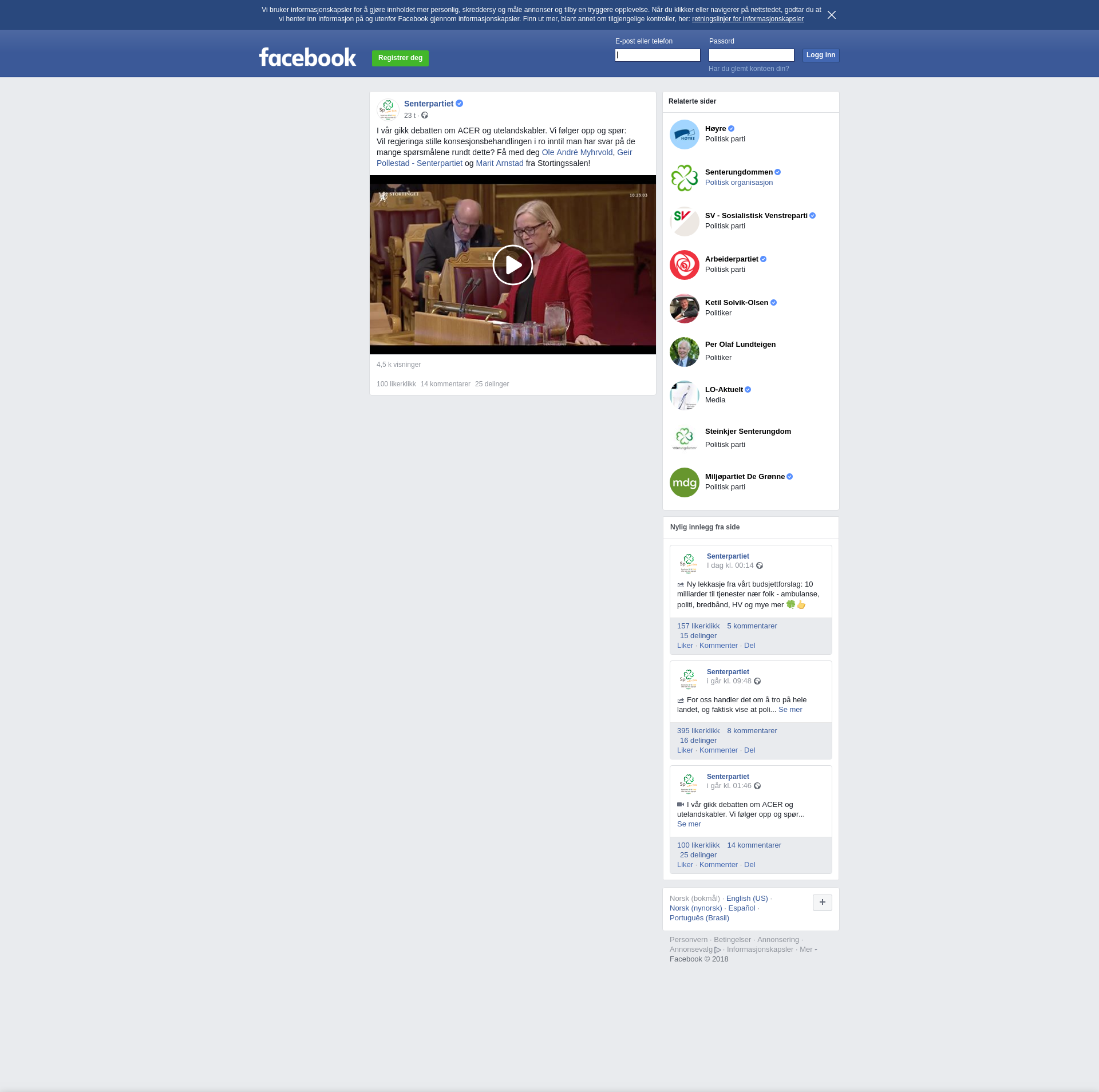Open LO-Aktuelt page icon
This screenshot has width=1099, height=1092.
coord(685,395)
